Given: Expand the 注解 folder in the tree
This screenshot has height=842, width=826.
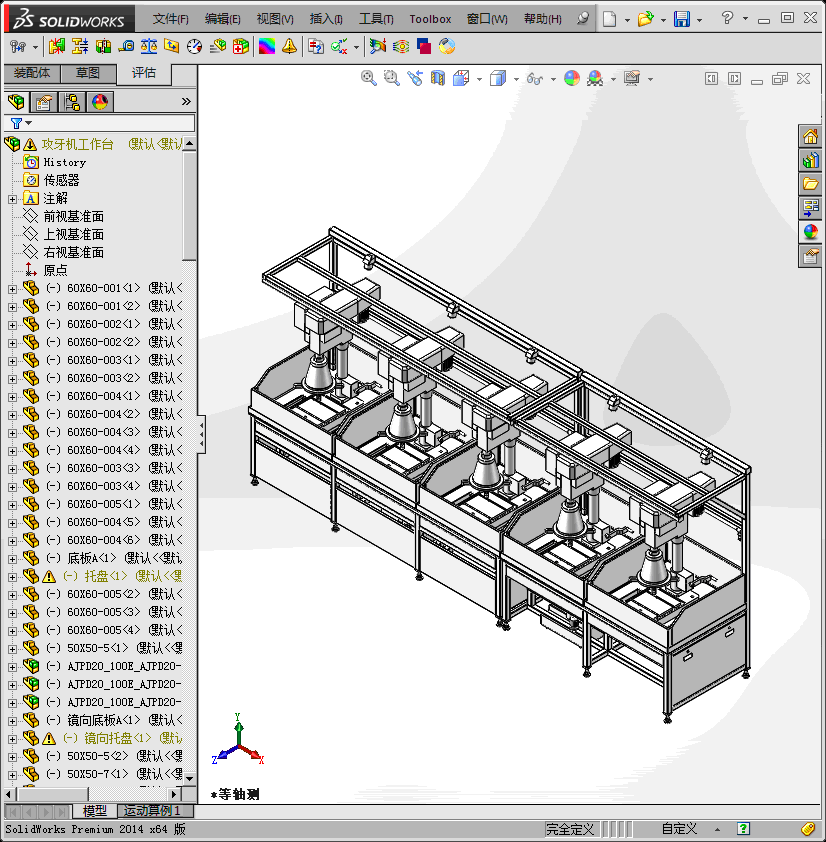Looking at the screenshot, I should click(12, 198).
